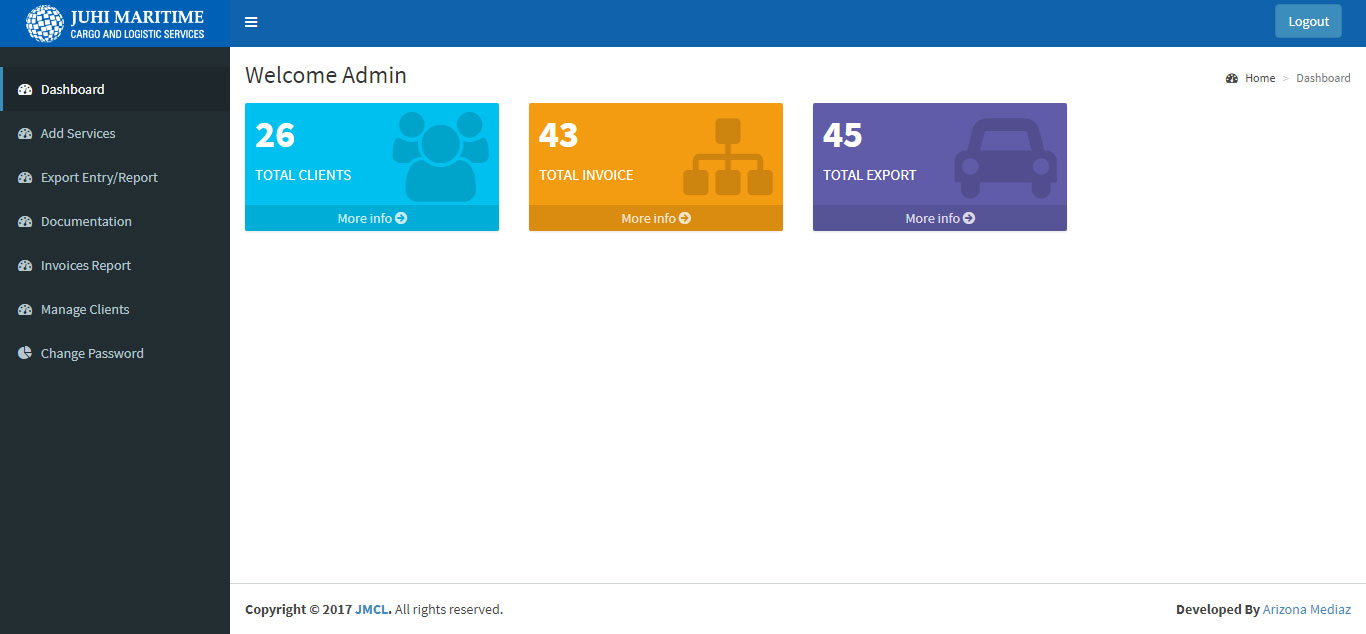The image size is (1366, 634).
Task: Go to the Invoices Report page
Action: click(x=86, y=265)
